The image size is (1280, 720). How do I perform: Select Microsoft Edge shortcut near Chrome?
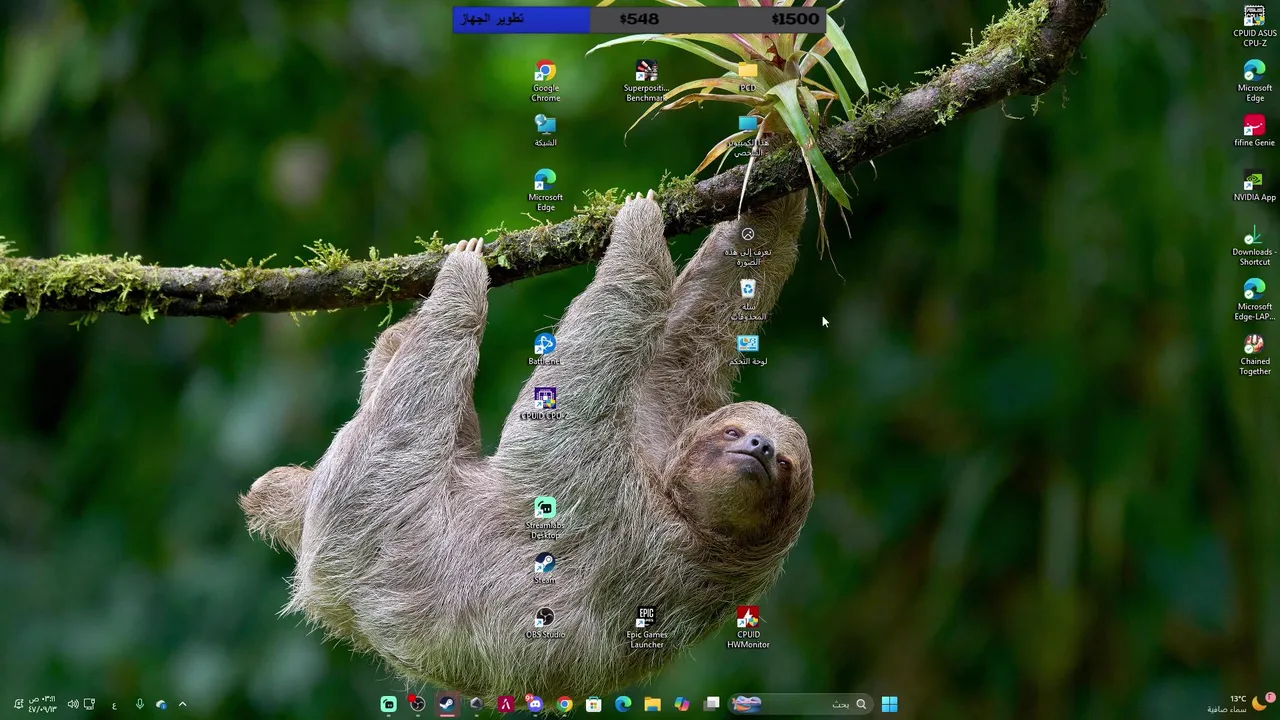coord(545,190)
